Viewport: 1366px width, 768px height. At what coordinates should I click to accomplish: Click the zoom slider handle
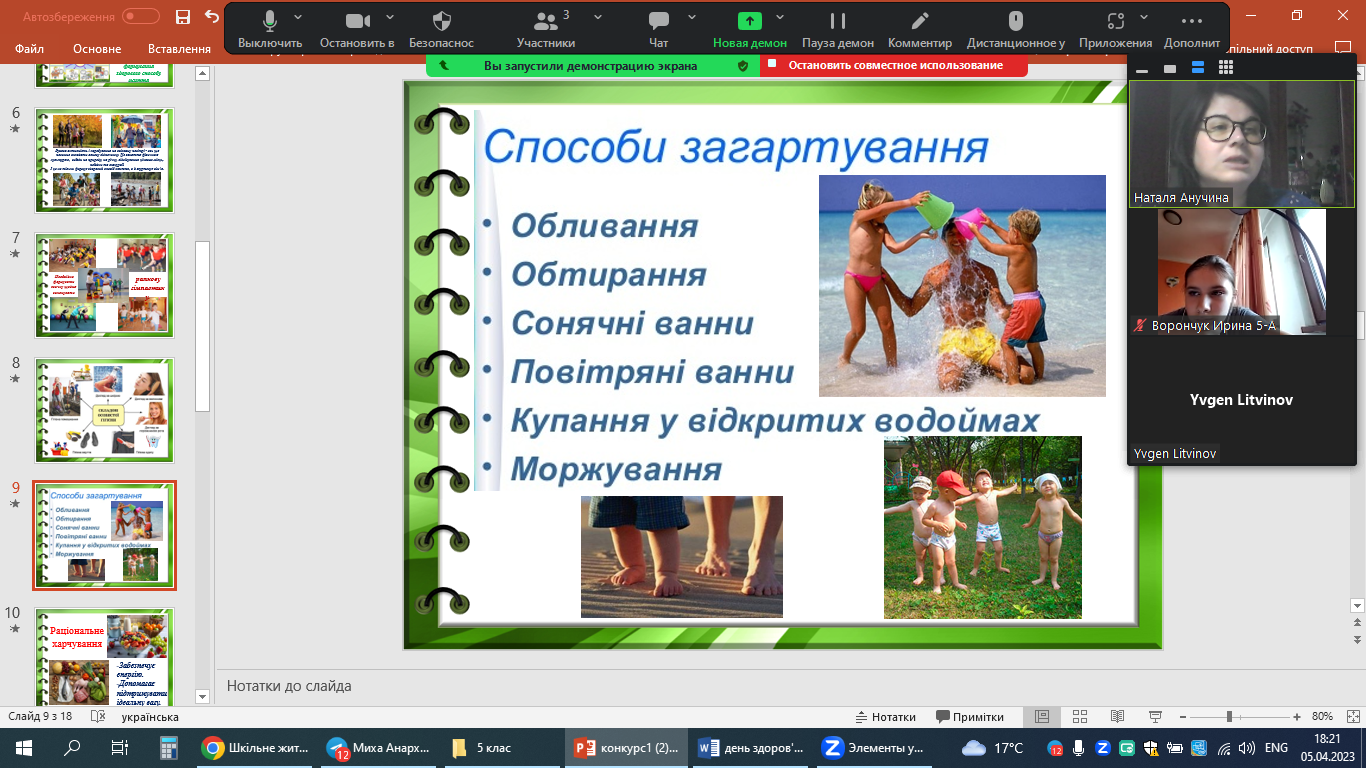(1229, 717)
